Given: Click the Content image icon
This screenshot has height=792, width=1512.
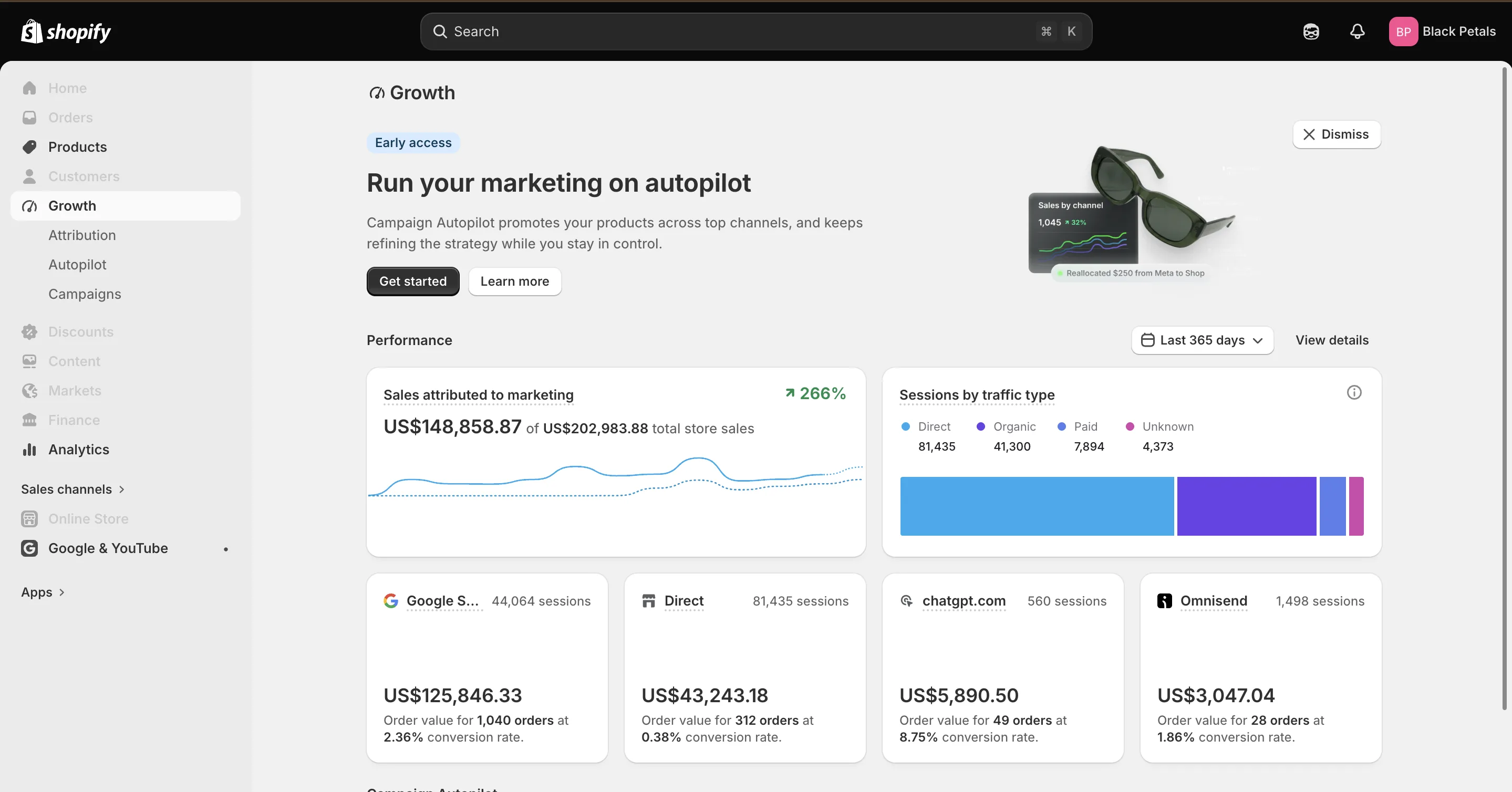Looking at the screenshot, I should coord(29,361).
